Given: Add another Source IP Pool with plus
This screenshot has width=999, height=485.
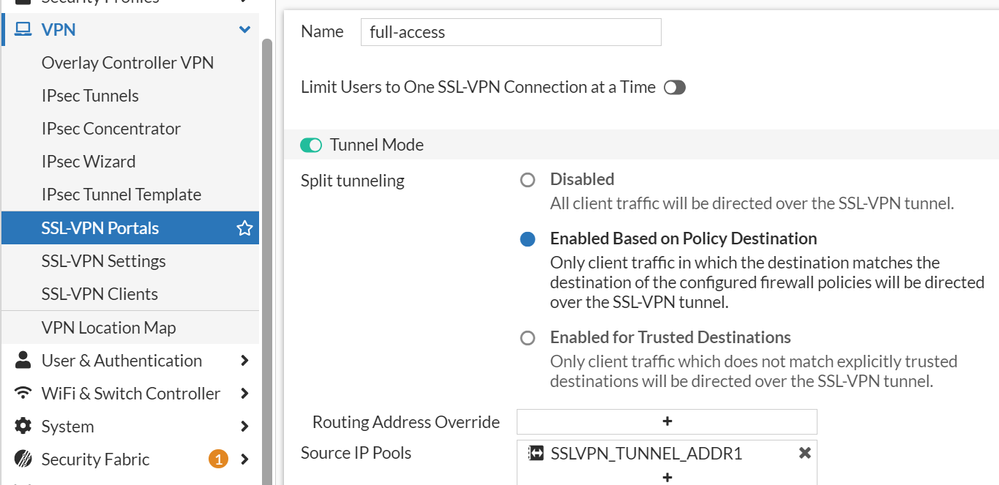Looking at the screenshot, I should coord(667,477).
